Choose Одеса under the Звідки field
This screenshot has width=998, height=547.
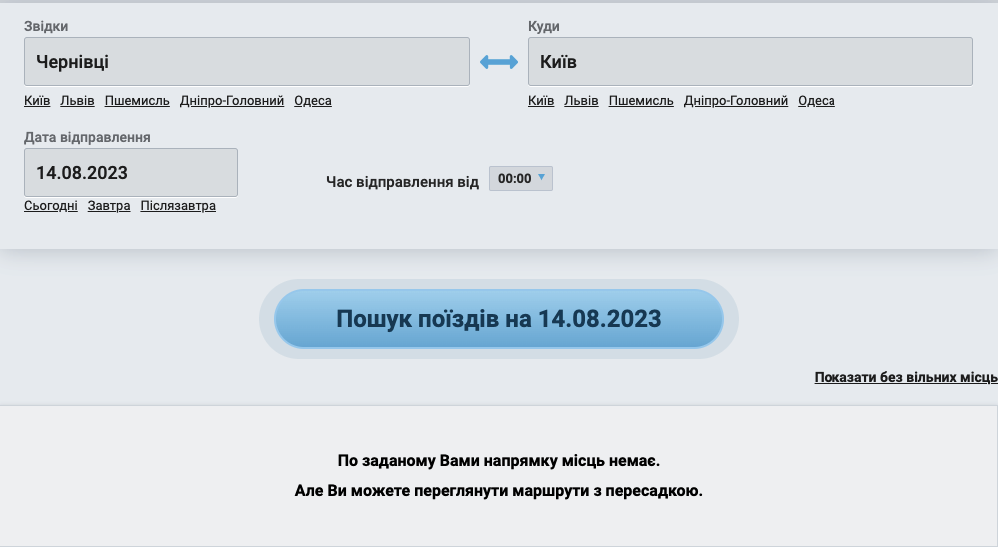point(313,101)
